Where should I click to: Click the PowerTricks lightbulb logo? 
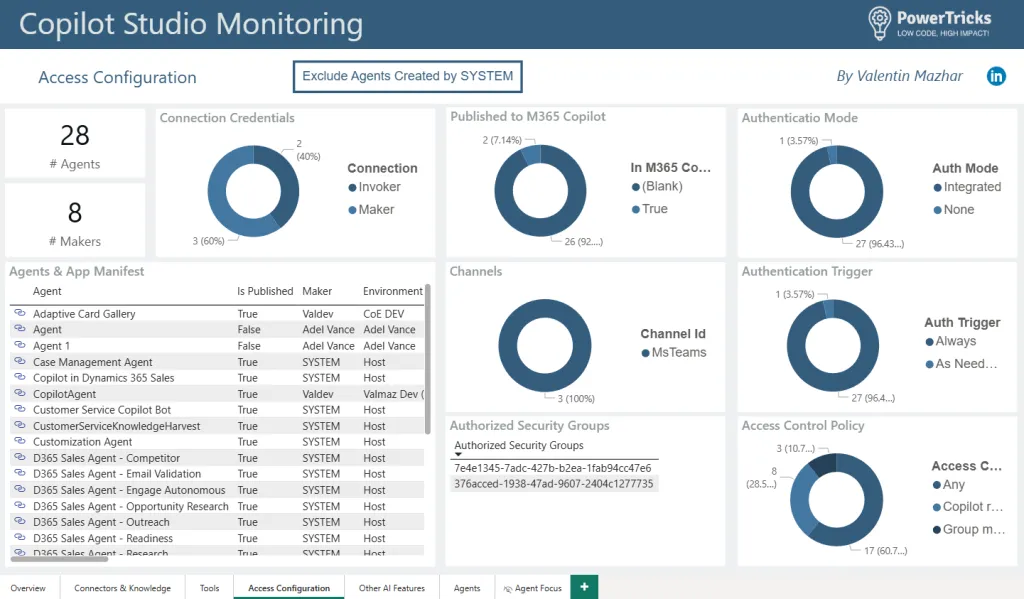tap(879, 23)
